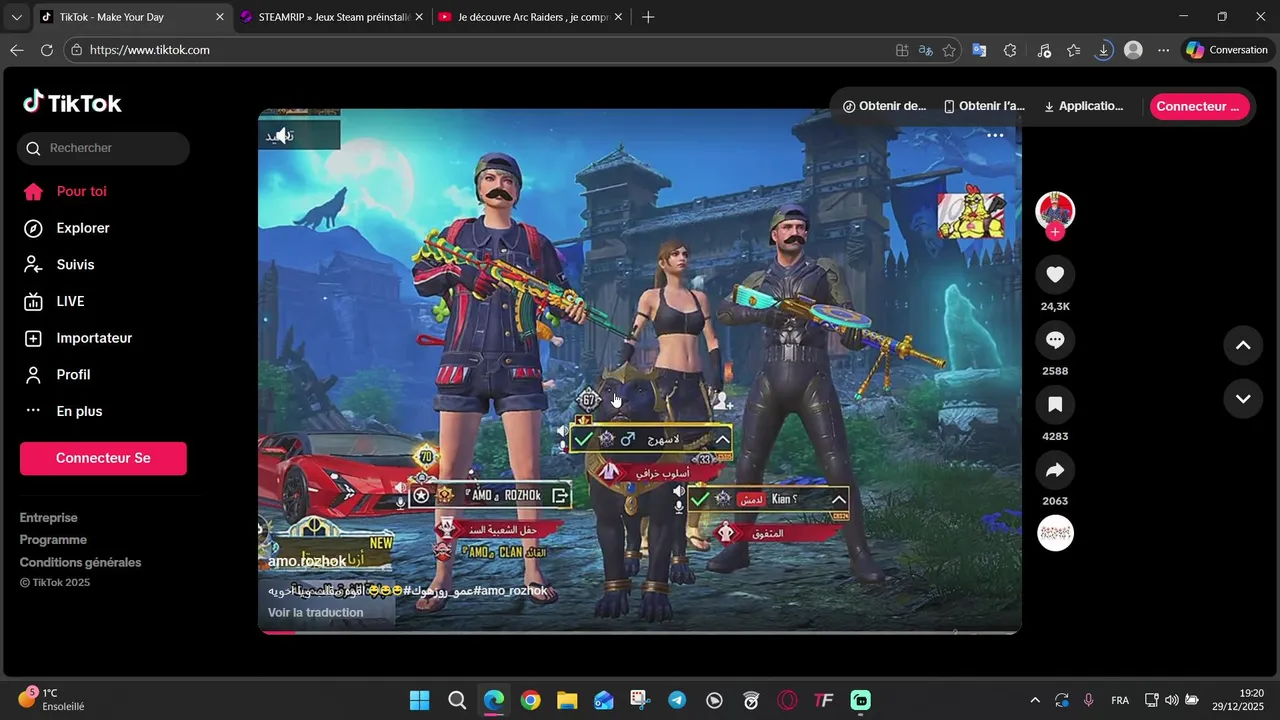Open the Programme footer link
The image size is (1280, 720).
click(53, 540)
